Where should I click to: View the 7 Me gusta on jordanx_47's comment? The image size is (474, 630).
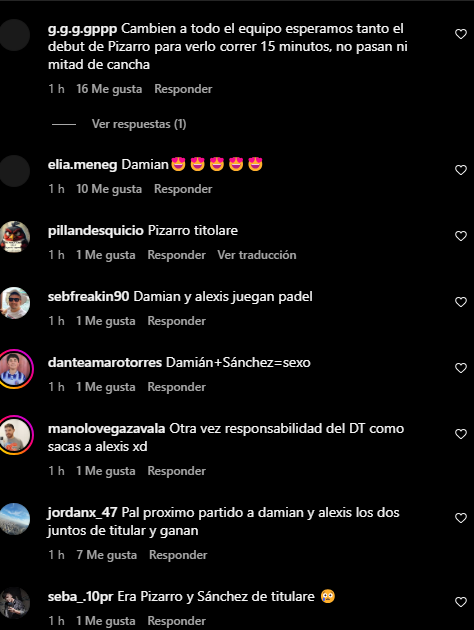point(106,555)
